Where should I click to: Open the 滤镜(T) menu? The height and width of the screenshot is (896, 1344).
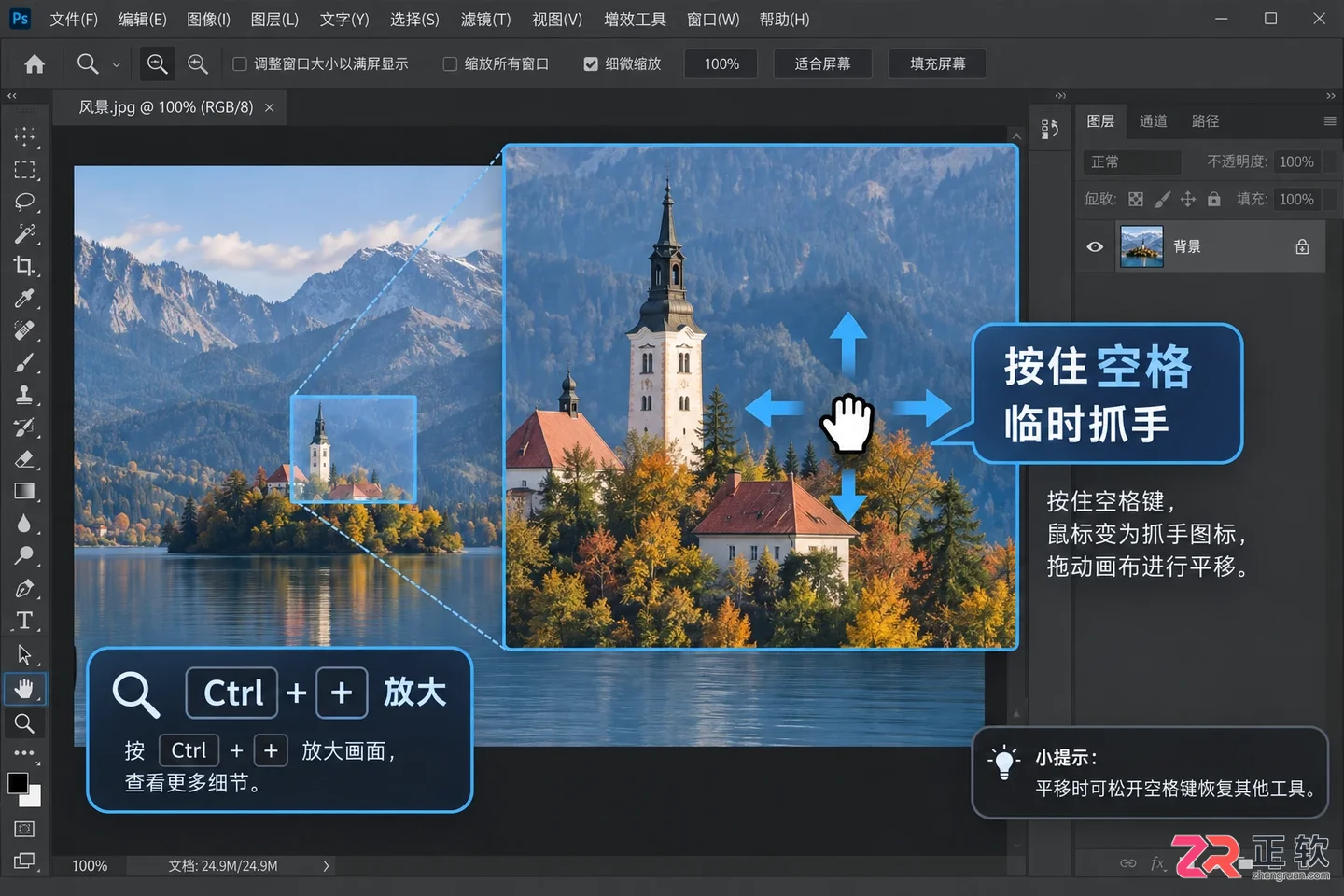(485, 20)
